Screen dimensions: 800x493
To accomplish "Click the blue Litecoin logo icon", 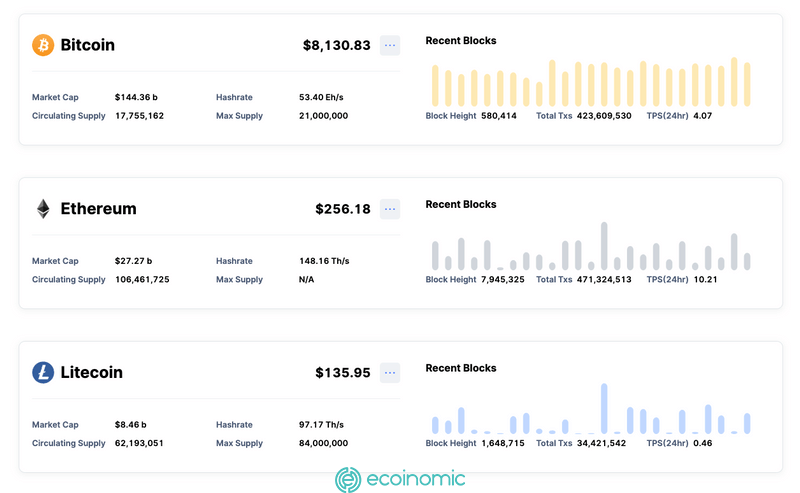I will tap(43, 373).
